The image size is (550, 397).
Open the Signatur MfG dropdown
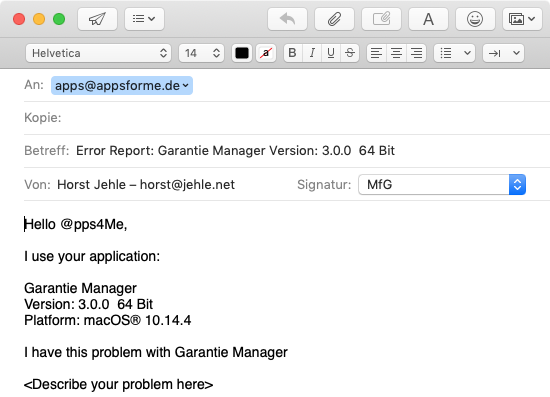point(442,184)
